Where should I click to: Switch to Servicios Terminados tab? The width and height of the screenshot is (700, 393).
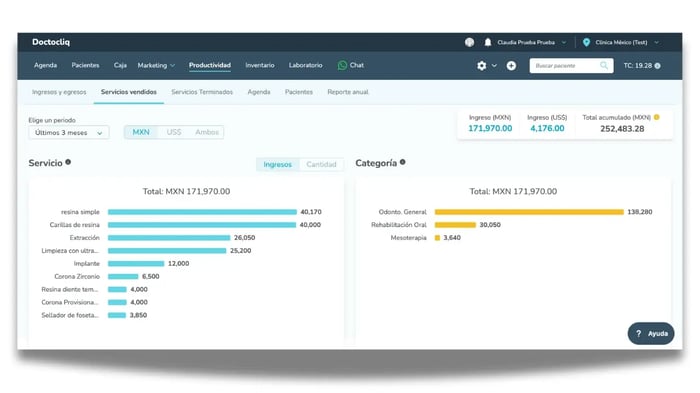[202, 92]
